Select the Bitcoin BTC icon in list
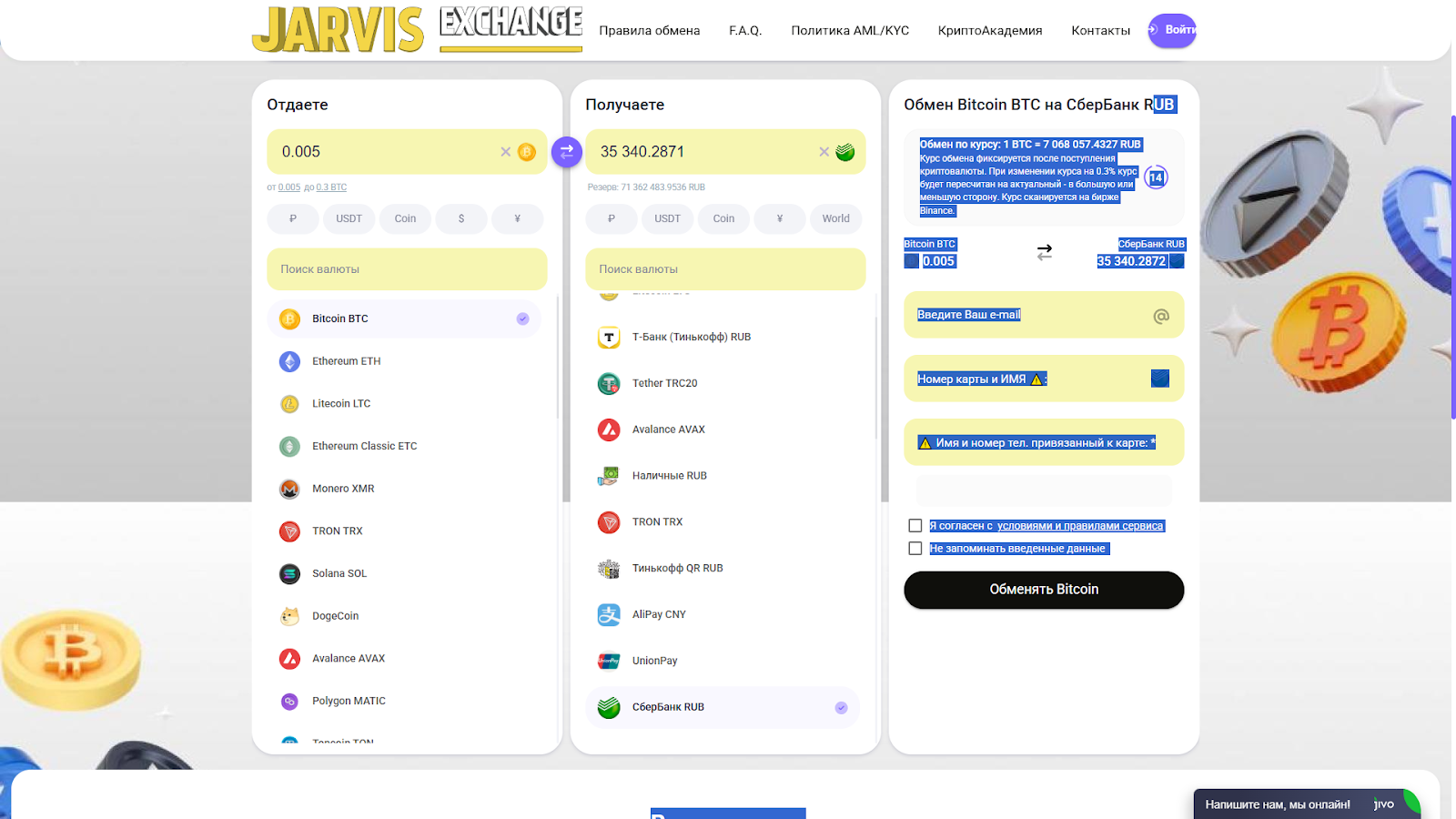 click(x=289, y=318)
